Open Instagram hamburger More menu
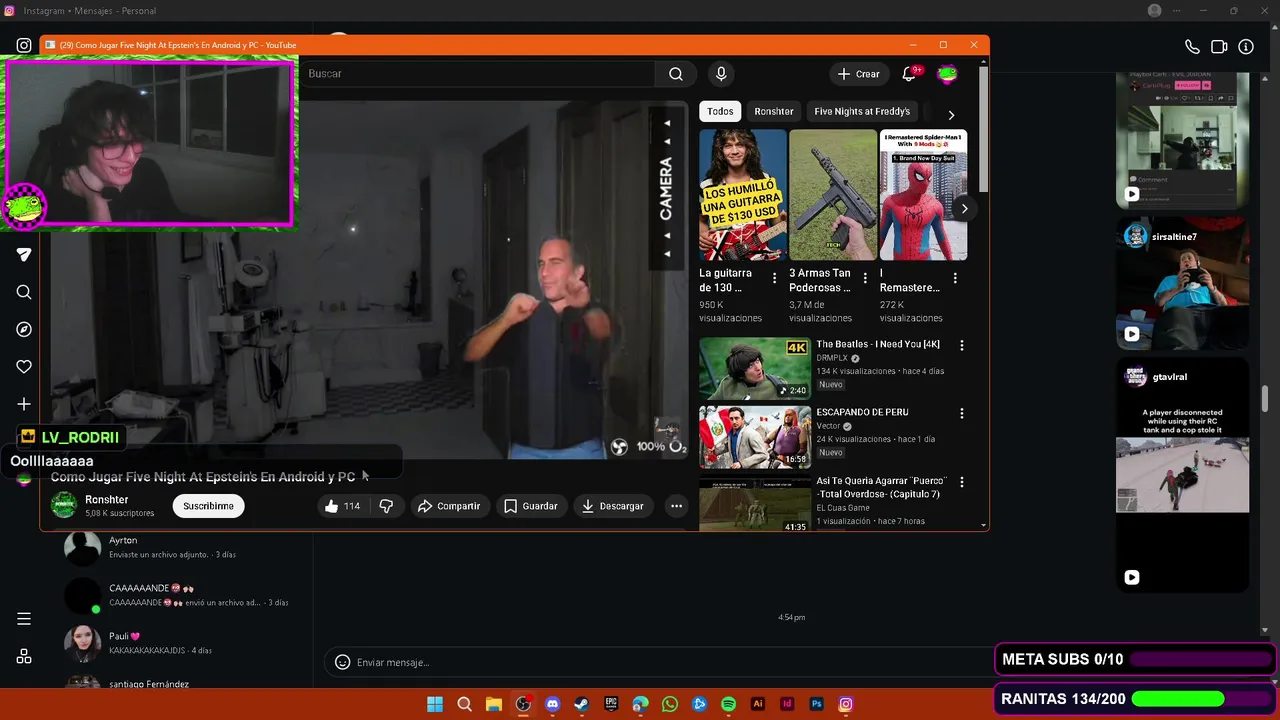 pyautogui.click(x=24, y=619)
